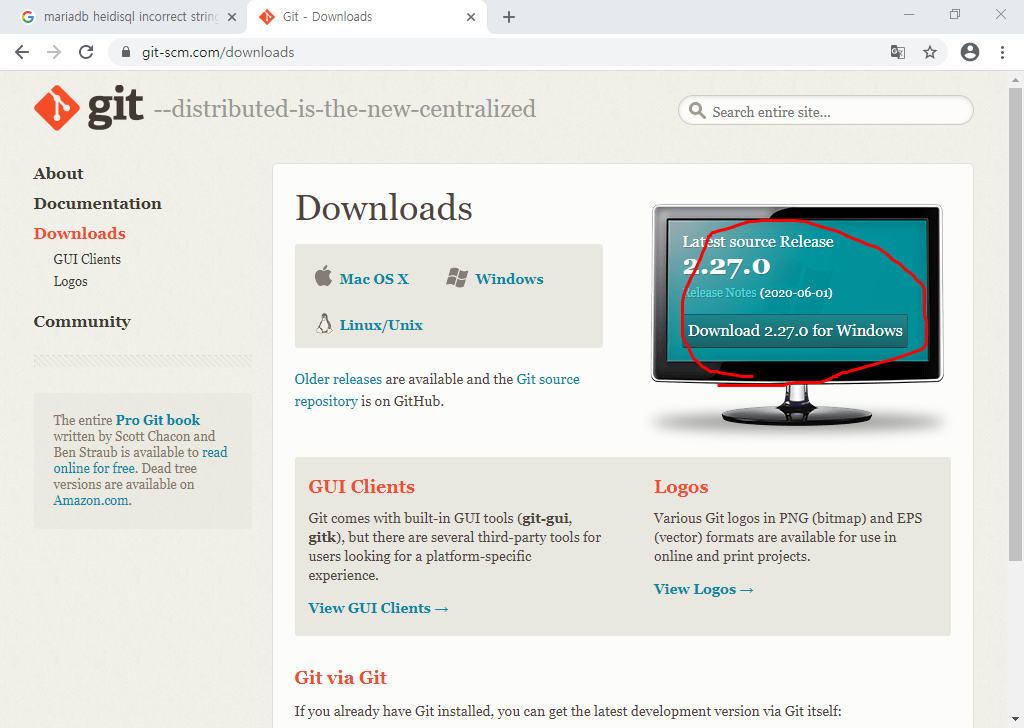Select Downloads in the sidebar

pyautogui.click(x=80, y=234)
